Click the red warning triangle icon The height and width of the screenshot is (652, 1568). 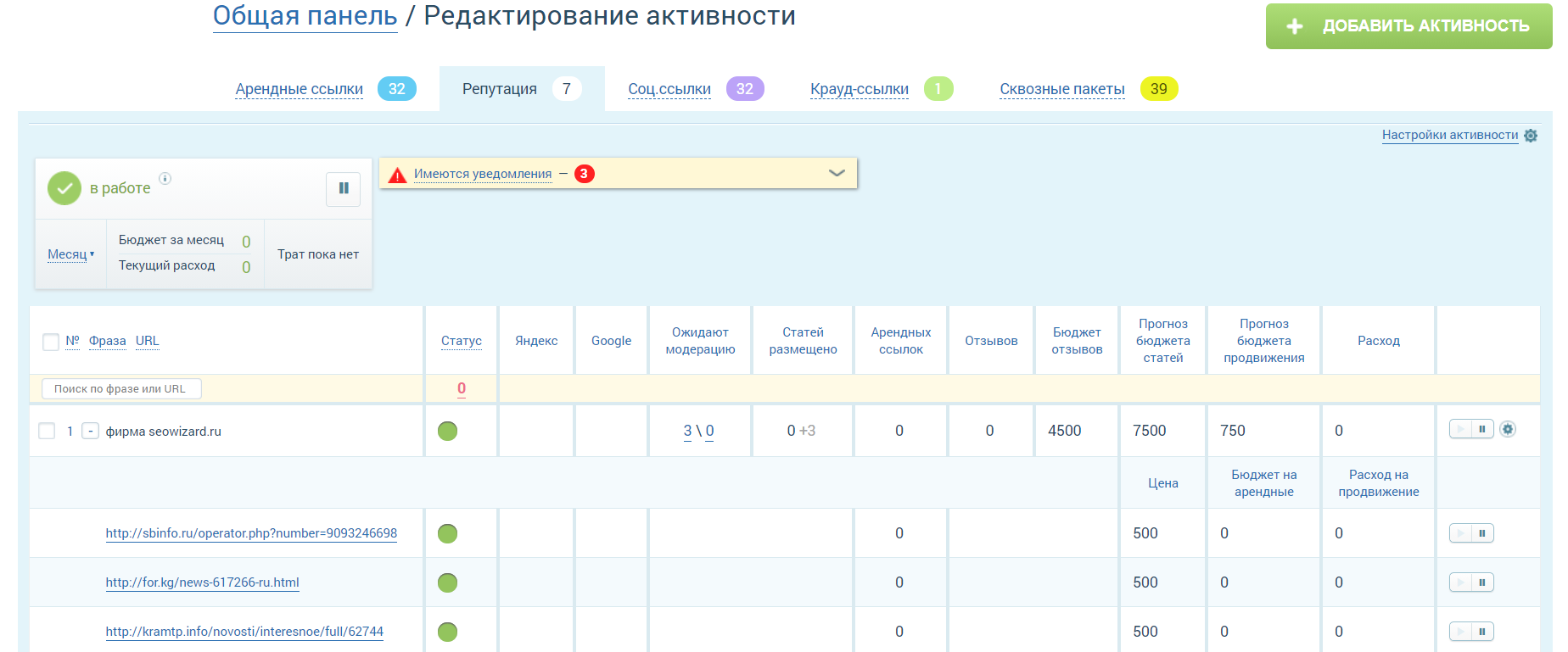pos(397,175)
